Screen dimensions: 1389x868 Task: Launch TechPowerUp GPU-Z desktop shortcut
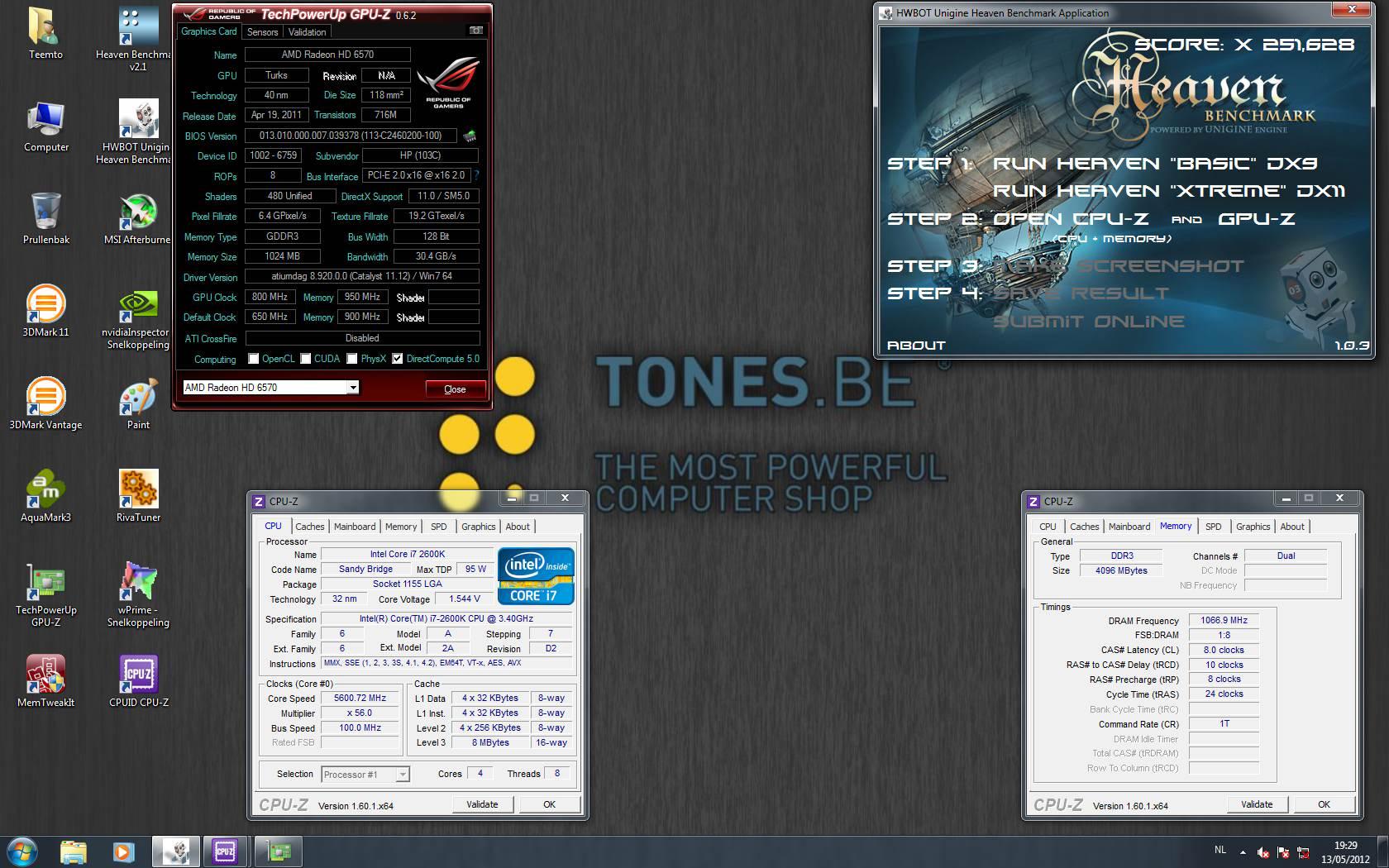45,595
